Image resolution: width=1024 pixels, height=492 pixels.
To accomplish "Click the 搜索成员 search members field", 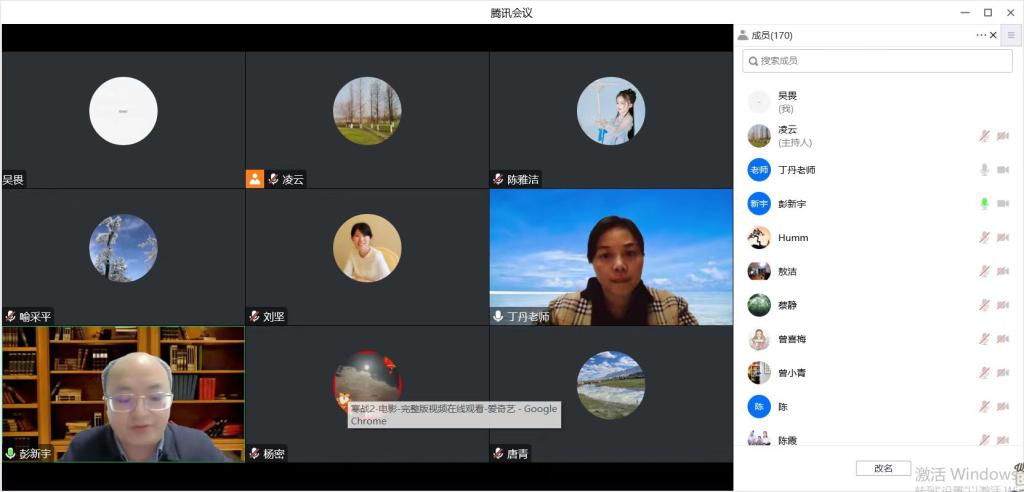I will (x=877, y=61).
